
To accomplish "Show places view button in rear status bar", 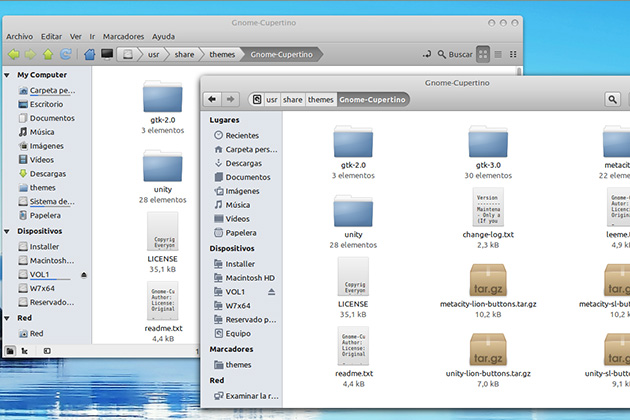I will tap(10, 351).
